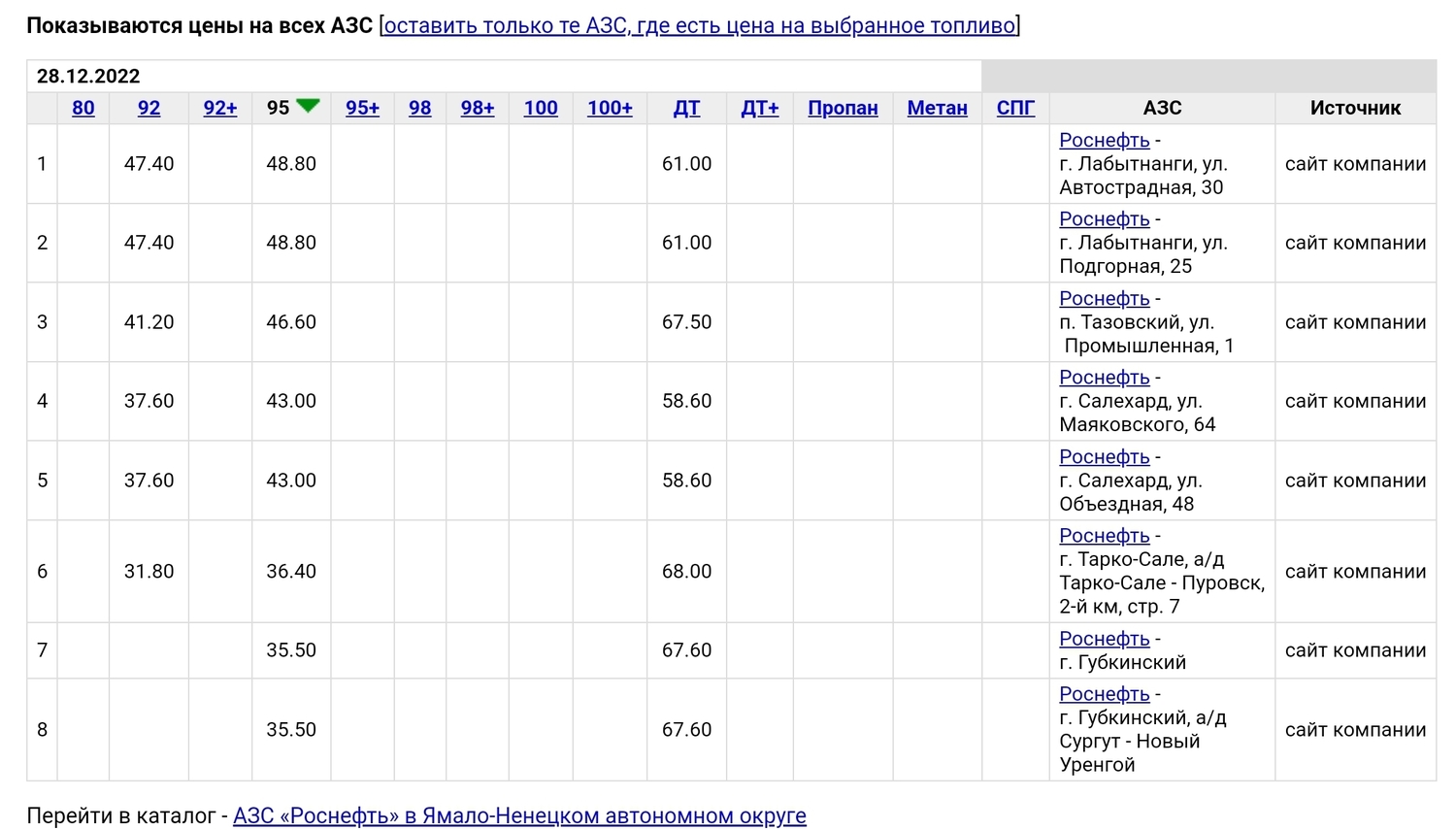Sort by the 95+ column header
This screenshot has height=830, width=1456.
click(363, 108)
